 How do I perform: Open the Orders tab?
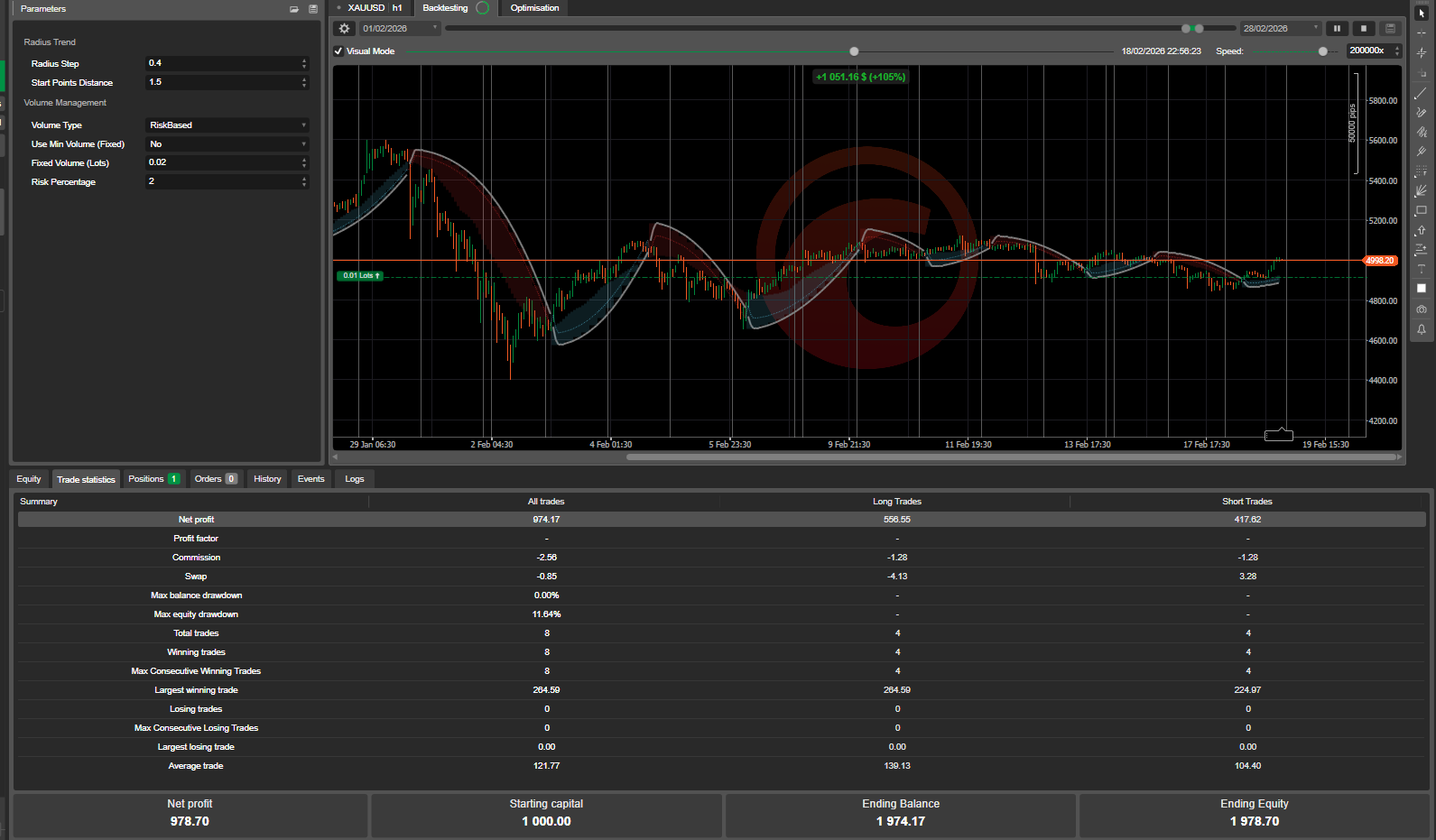[x=216, y=479]
